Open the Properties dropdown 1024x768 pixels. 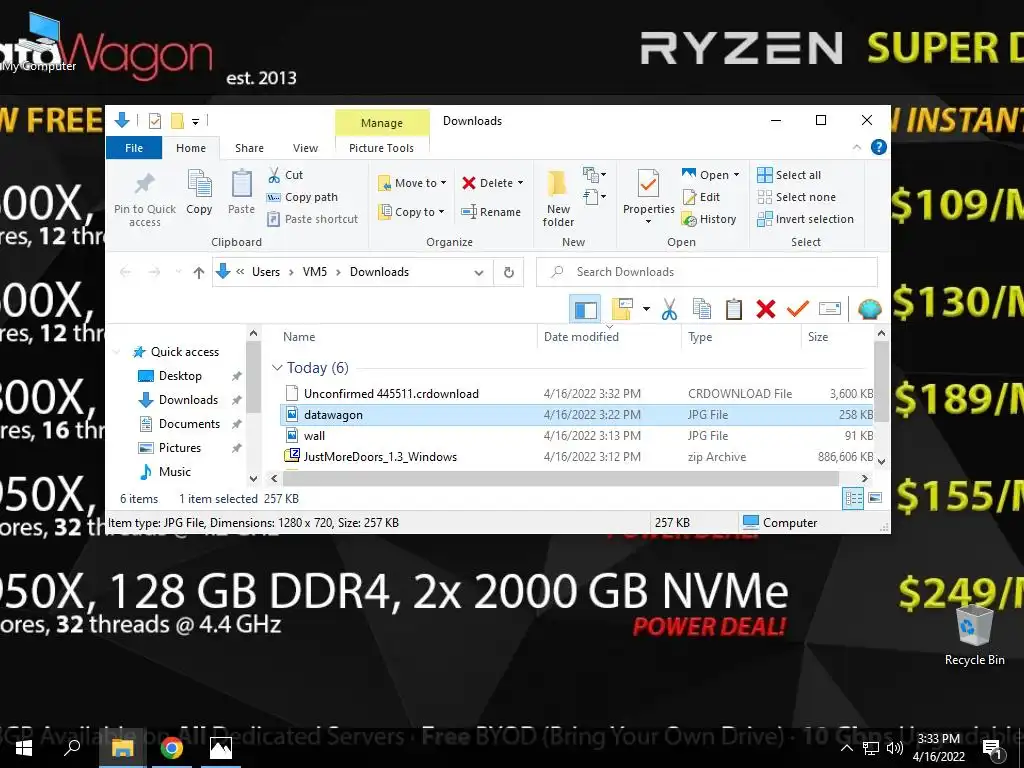click(x=648, y=221)
